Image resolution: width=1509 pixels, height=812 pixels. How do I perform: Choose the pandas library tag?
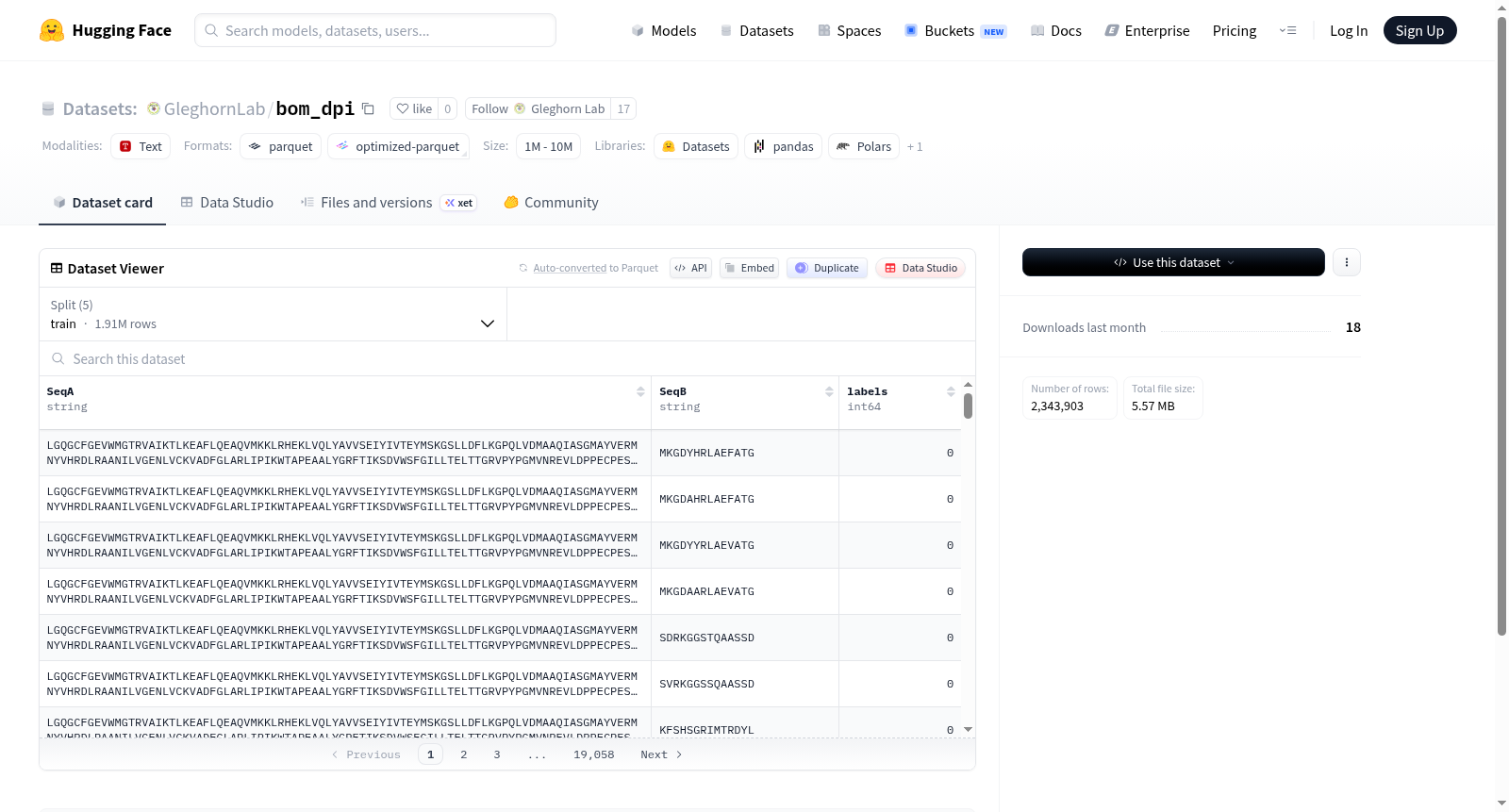pyautogui.click(x=784, y=146)
